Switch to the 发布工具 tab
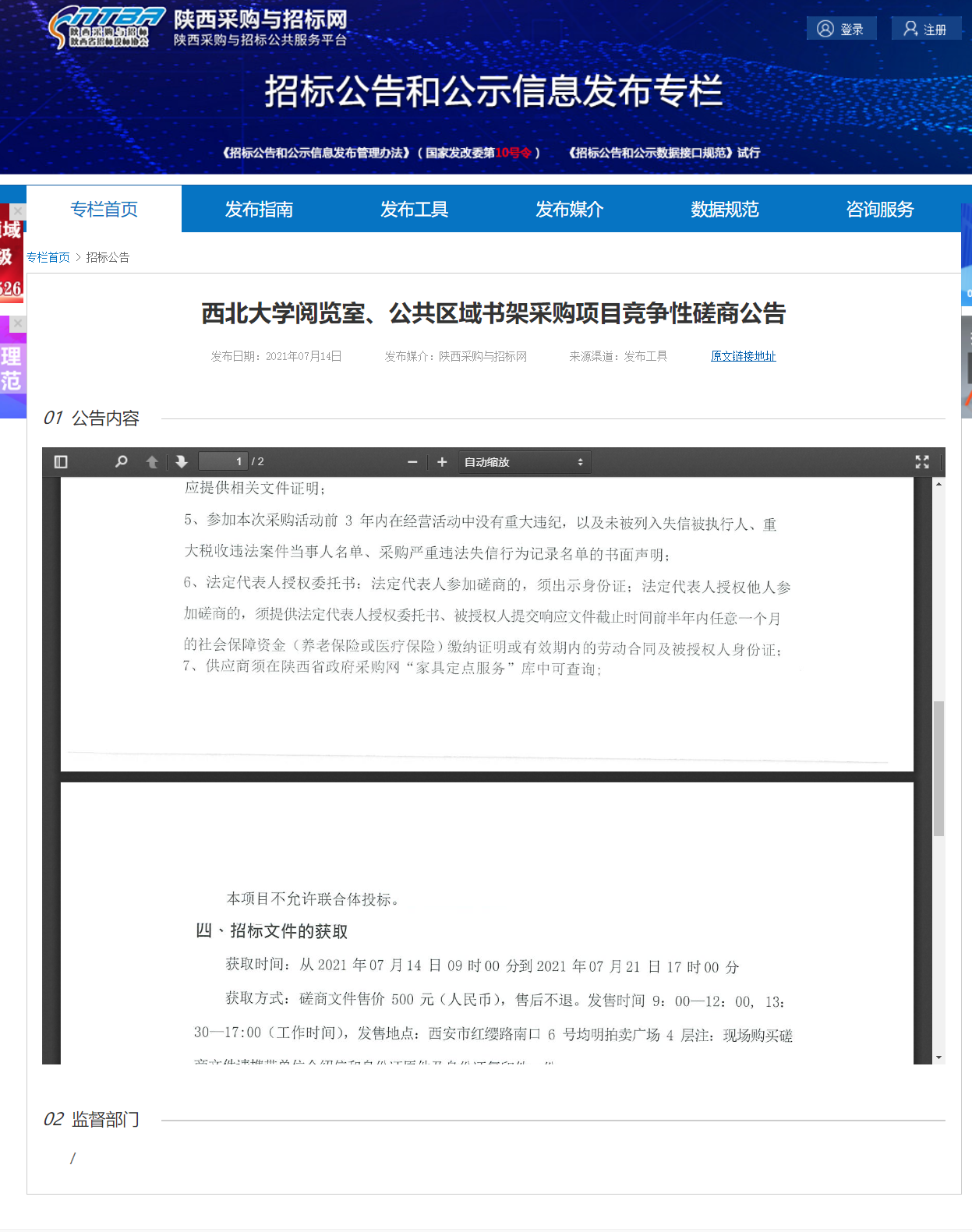This screenshot has width=972, height=1232. [x=414, y=209]
